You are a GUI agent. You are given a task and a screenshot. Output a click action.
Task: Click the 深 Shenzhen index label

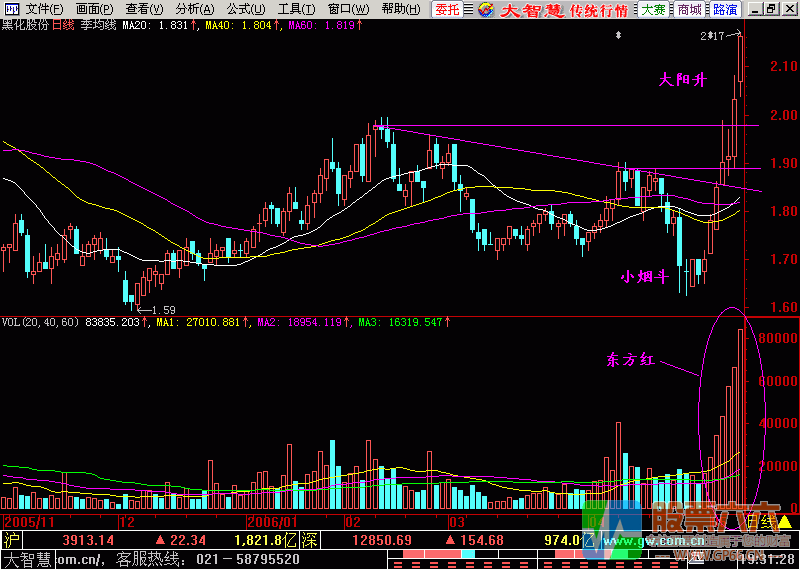point(314,540)
